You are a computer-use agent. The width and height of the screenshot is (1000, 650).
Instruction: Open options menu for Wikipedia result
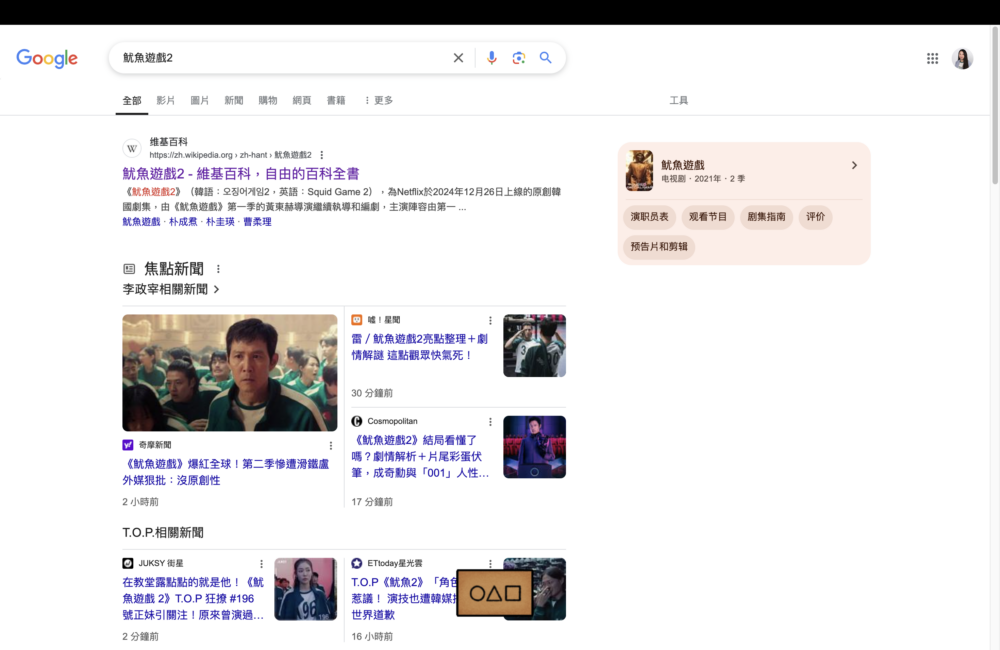point(322,155)
